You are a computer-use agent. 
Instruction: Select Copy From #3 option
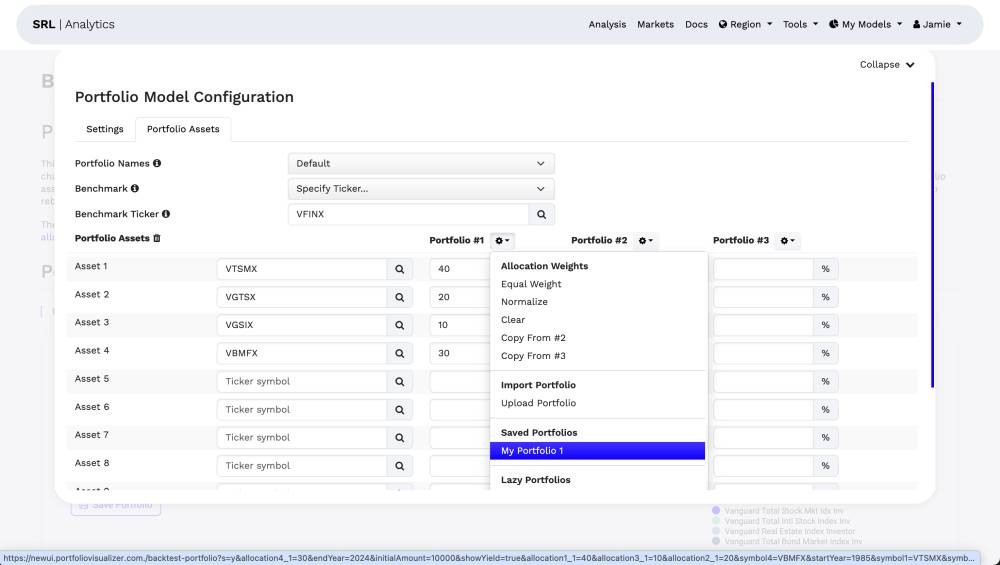pyautogui.click(x=533, y=356)
